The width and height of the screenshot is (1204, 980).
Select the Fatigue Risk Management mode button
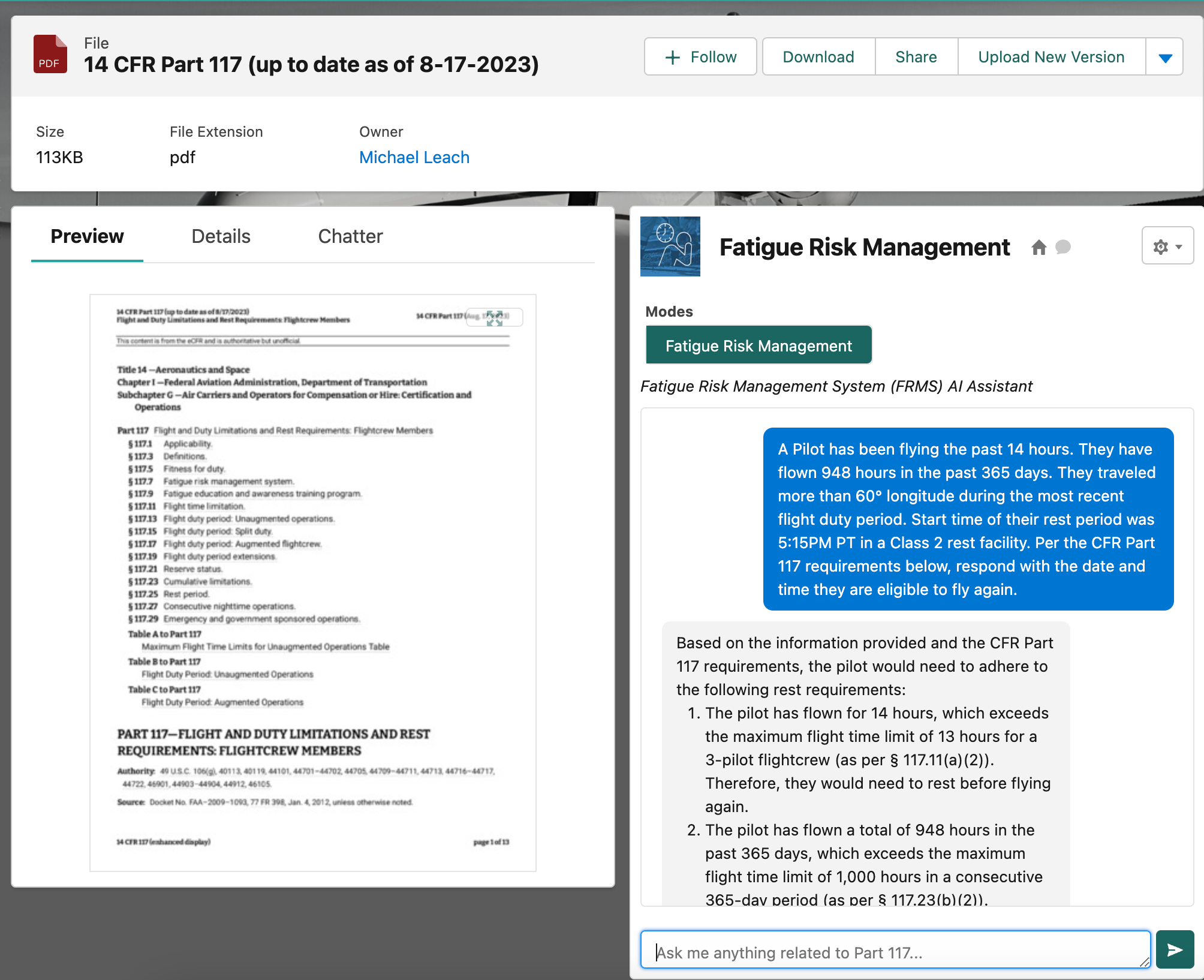point(758,345)
